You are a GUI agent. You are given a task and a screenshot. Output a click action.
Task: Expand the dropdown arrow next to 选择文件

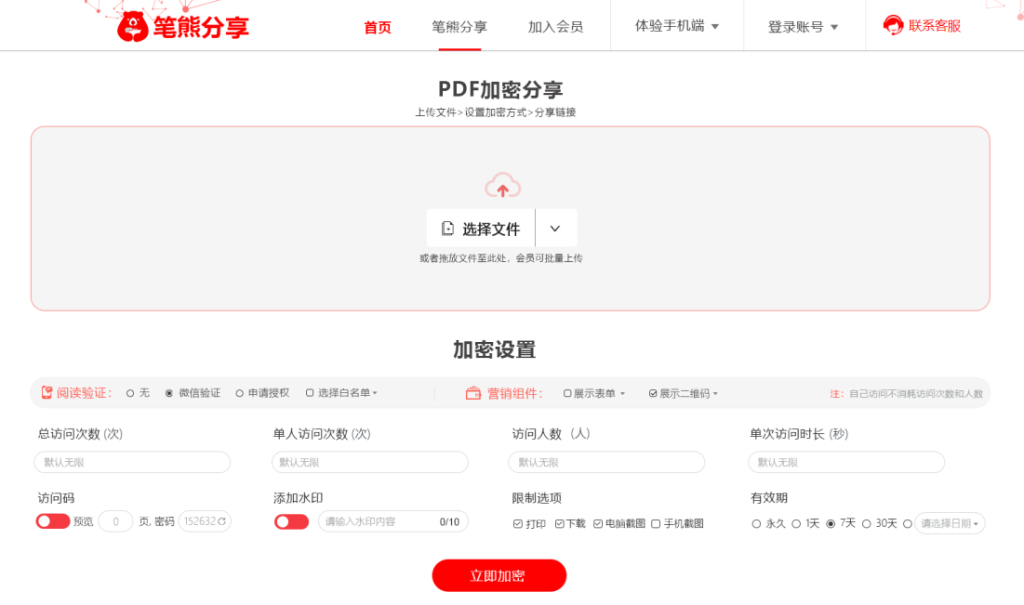click(x=555, y=229)
